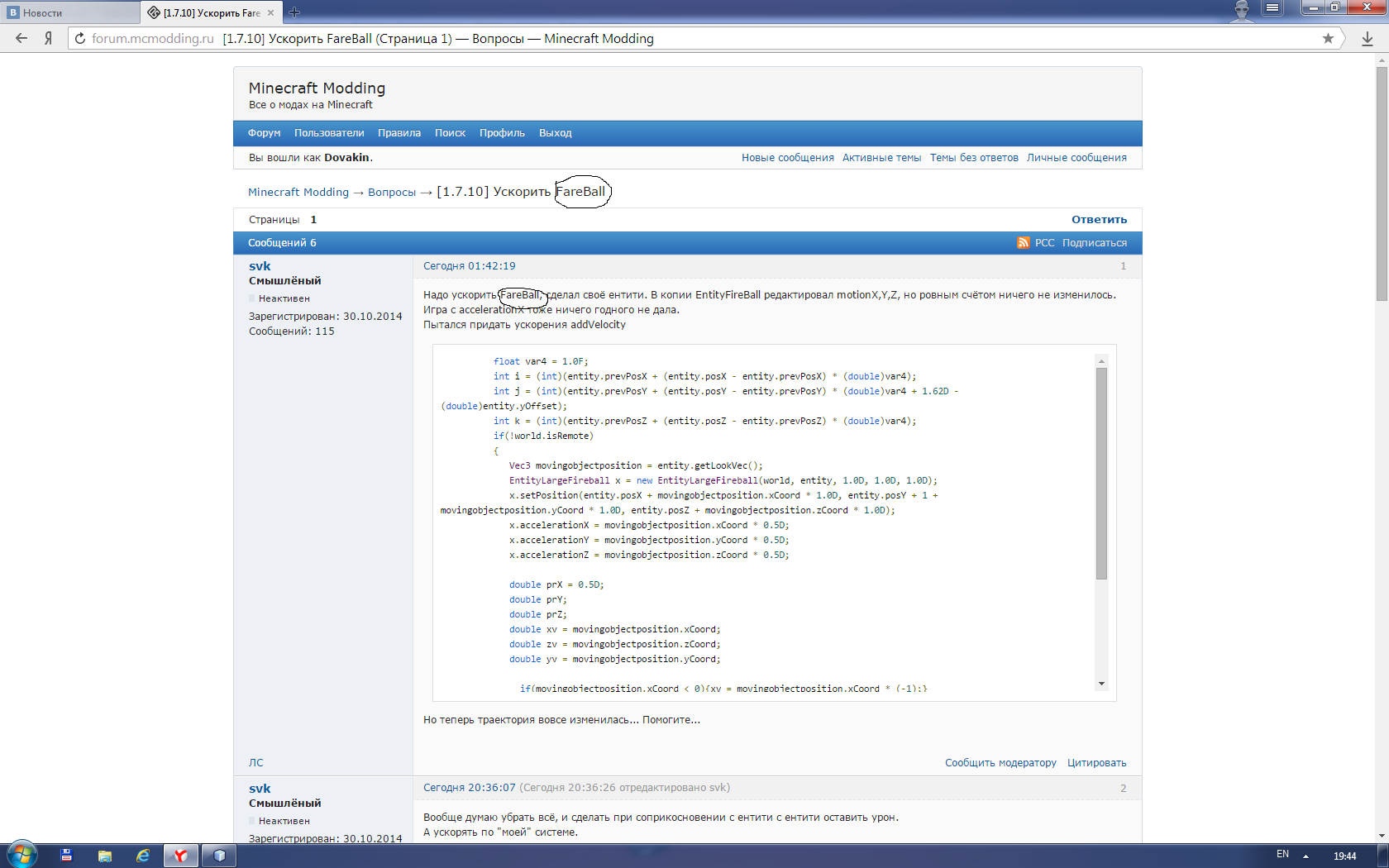Reload the page with refresh icon
This screenshot has height=868, width=1389.
(79, 38)
